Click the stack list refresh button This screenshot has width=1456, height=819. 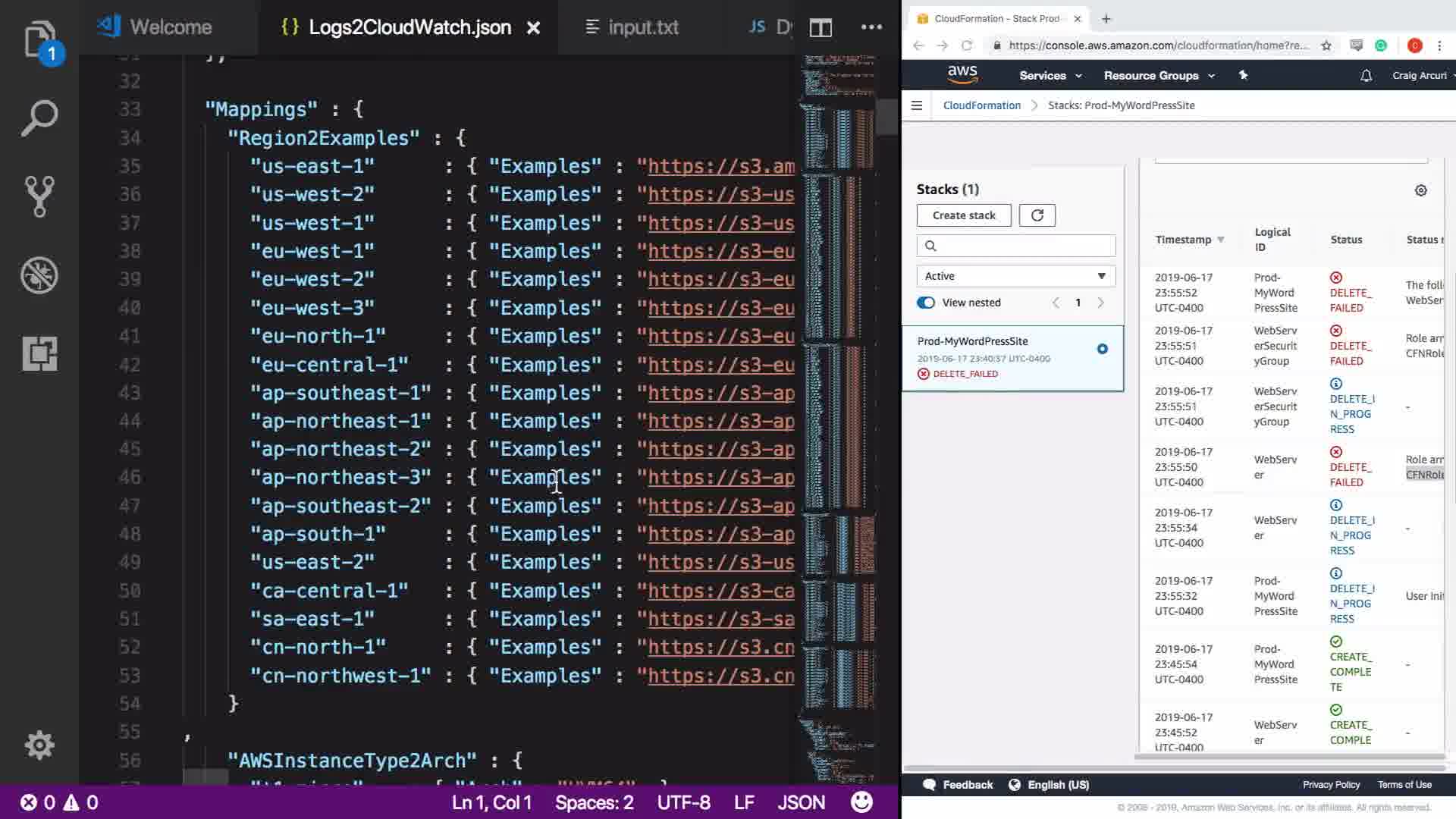pos(1037,215)
